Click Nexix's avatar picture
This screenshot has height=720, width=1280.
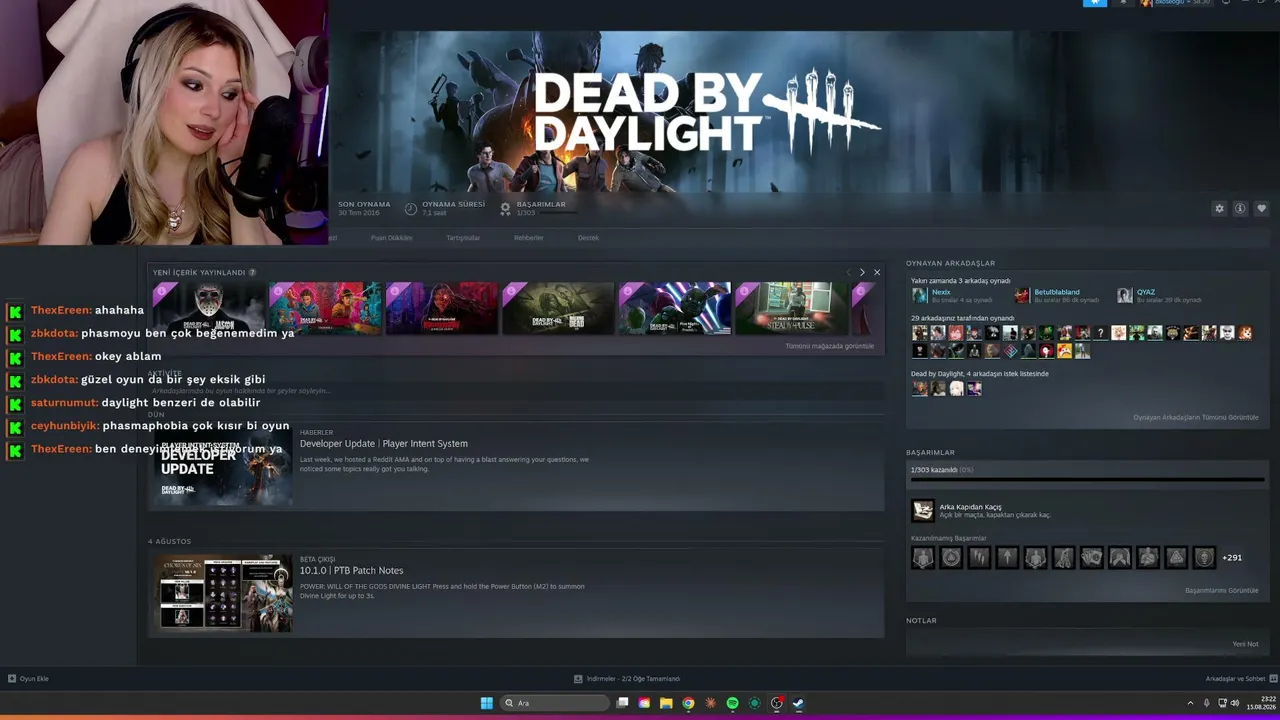point(919,296)
